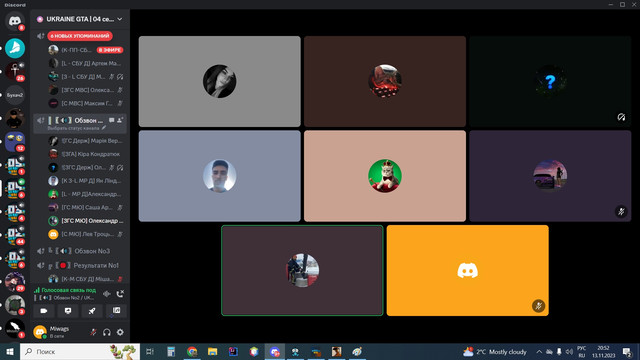Focus purple sunset car avatar tile
This screenshot has width=640, height=360.
click(x=550, y=176)
